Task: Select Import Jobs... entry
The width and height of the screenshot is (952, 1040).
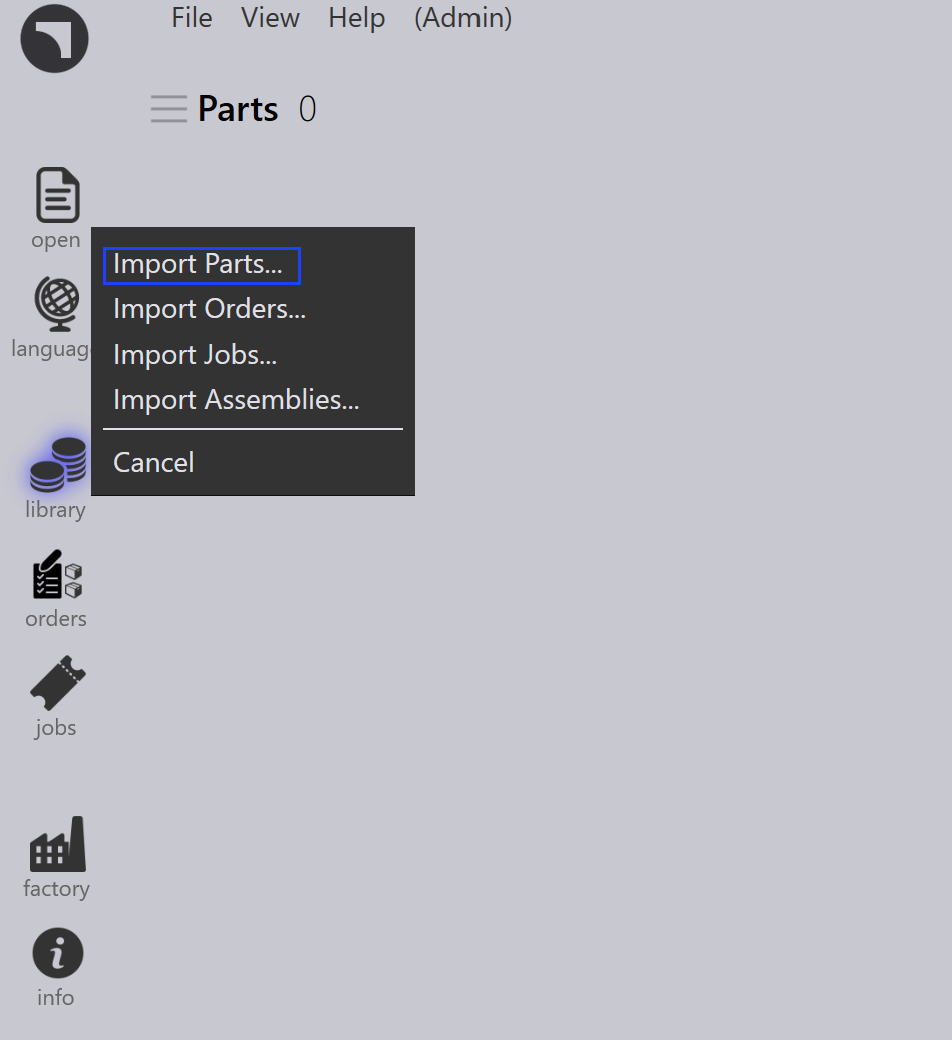Action: (195, 355)
